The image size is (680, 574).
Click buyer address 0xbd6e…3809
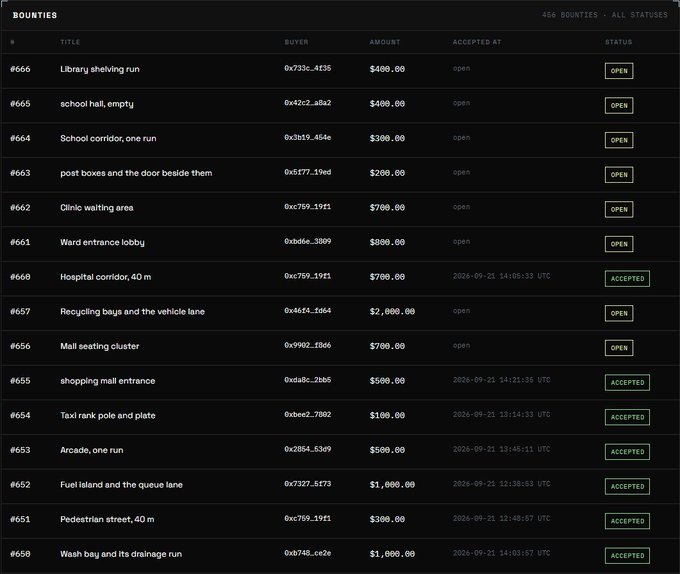307,241
